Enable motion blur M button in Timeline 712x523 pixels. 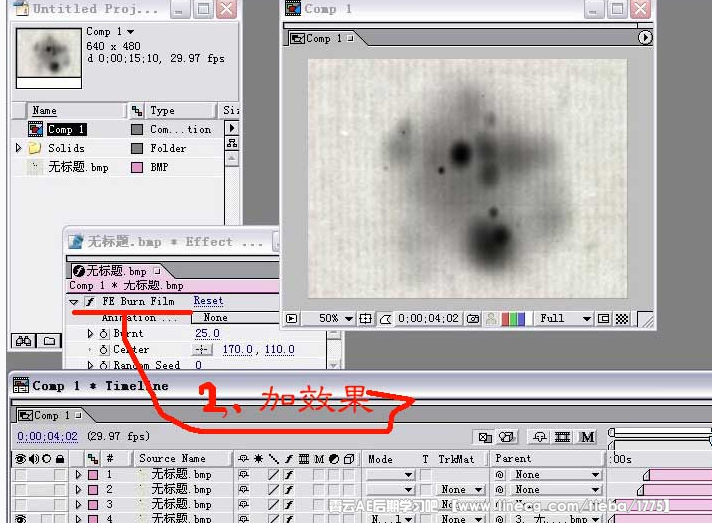[587, 437]
